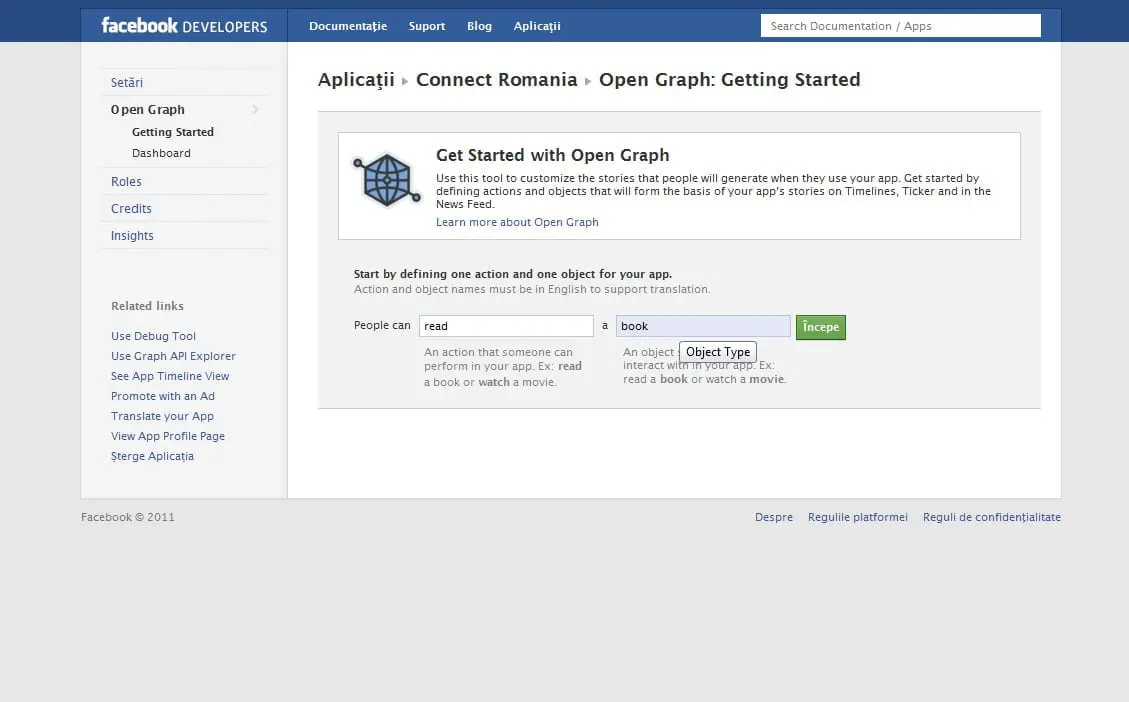Viewport: 1129px width, 702px height.
Task: Open Regulile platformei footer link
Action: pos(858,517)
